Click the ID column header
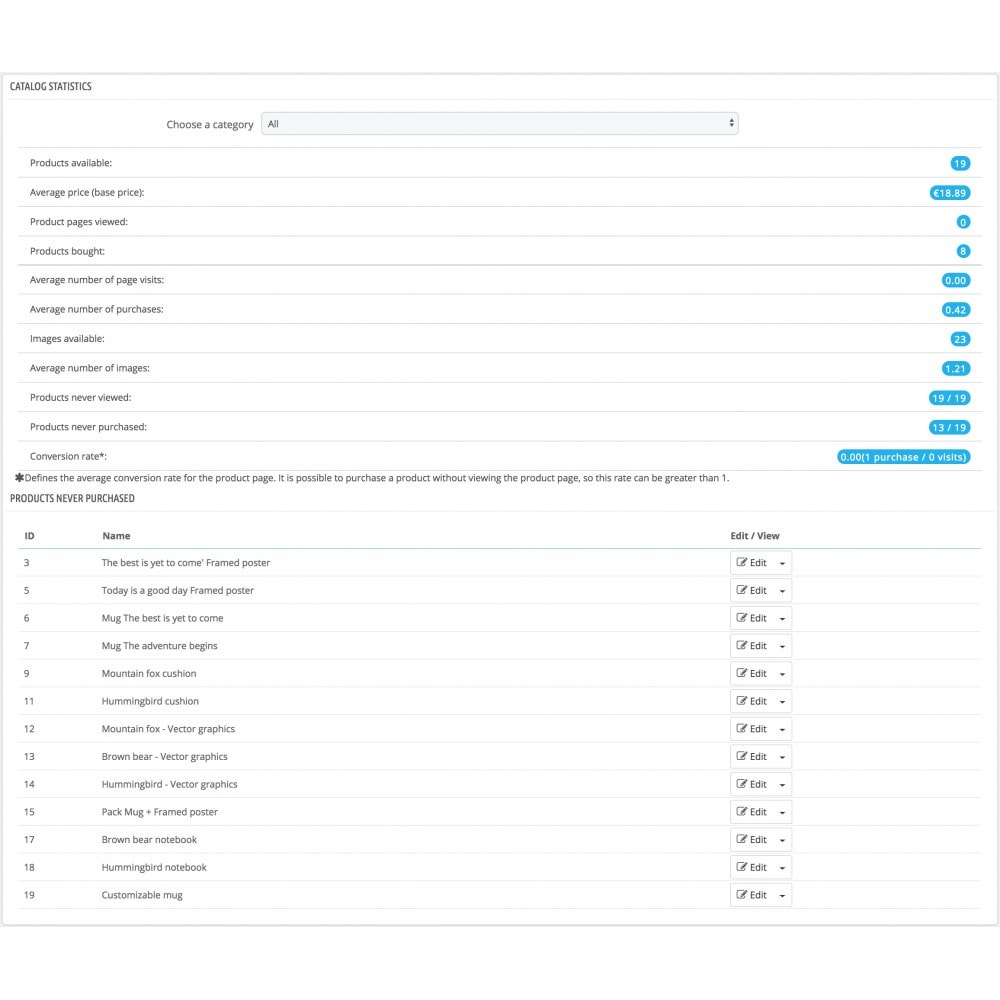The height and width of the screenshot is (1000, 1000). [29, 535]
